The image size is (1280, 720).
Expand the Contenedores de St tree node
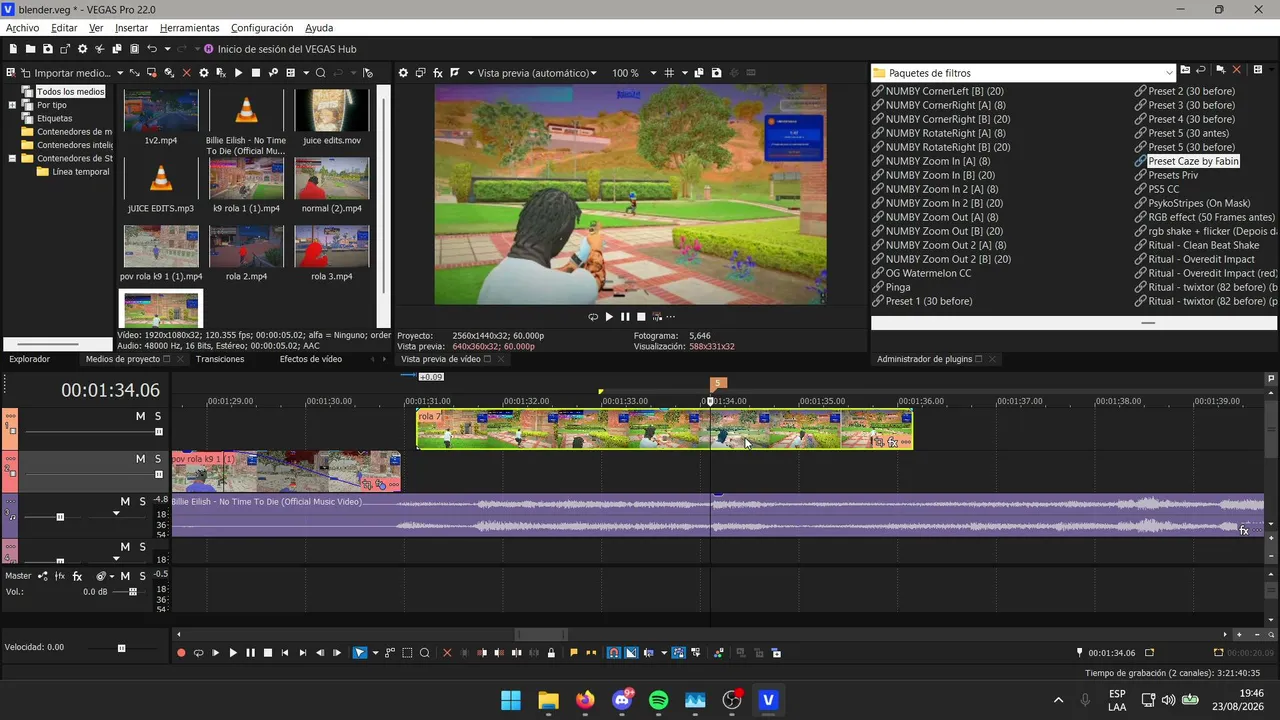(13, 158)
